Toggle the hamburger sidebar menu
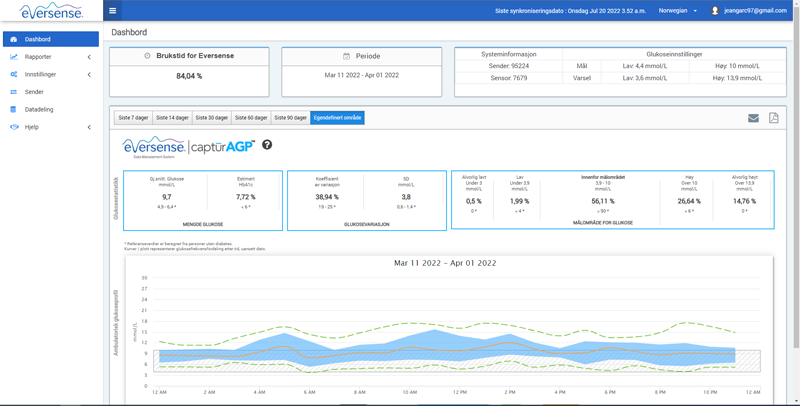800x406 pixels. (112, 10)
